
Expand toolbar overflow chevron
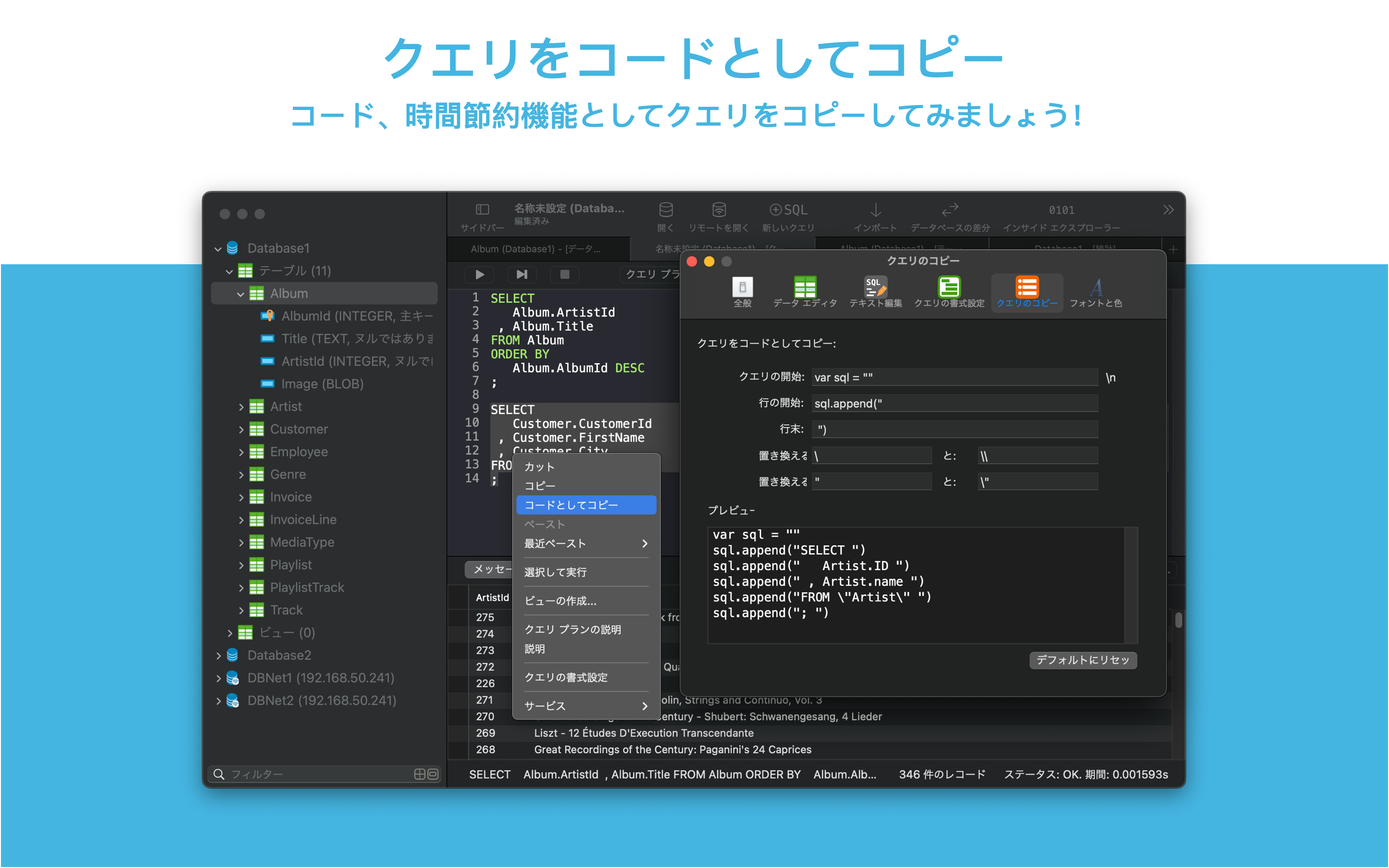coord(1168,210)
